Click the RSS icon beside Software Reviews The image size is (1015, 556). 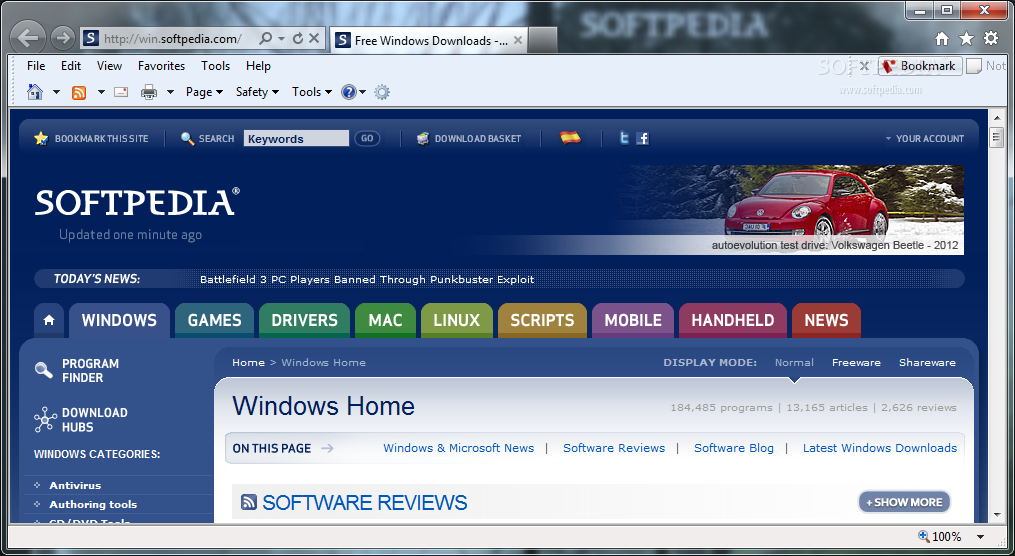tap(249, 502)
